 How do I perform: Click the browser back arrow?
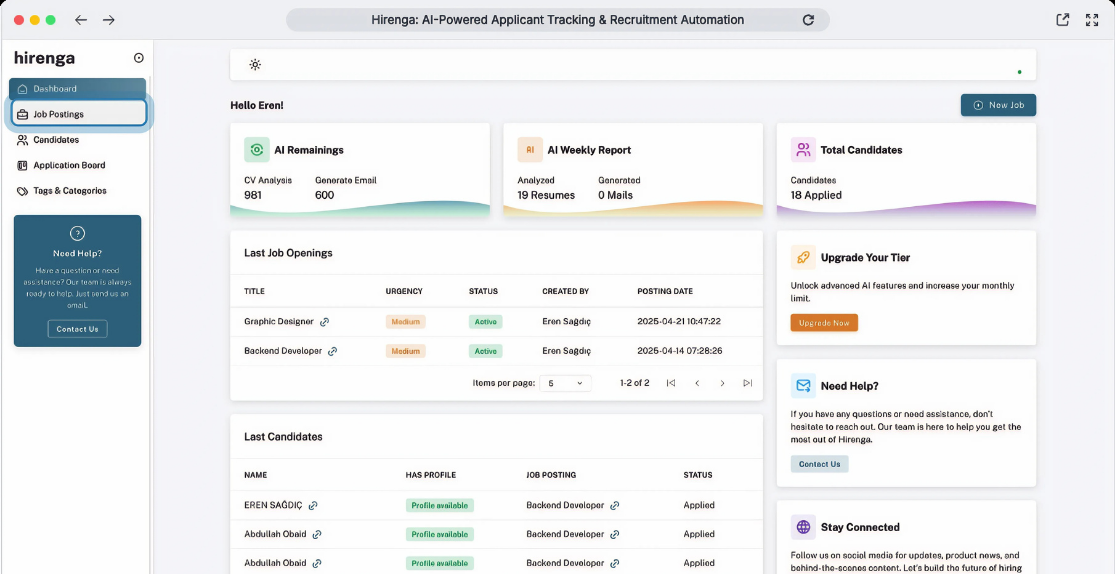pyautogui.click(x=81, y=20)
